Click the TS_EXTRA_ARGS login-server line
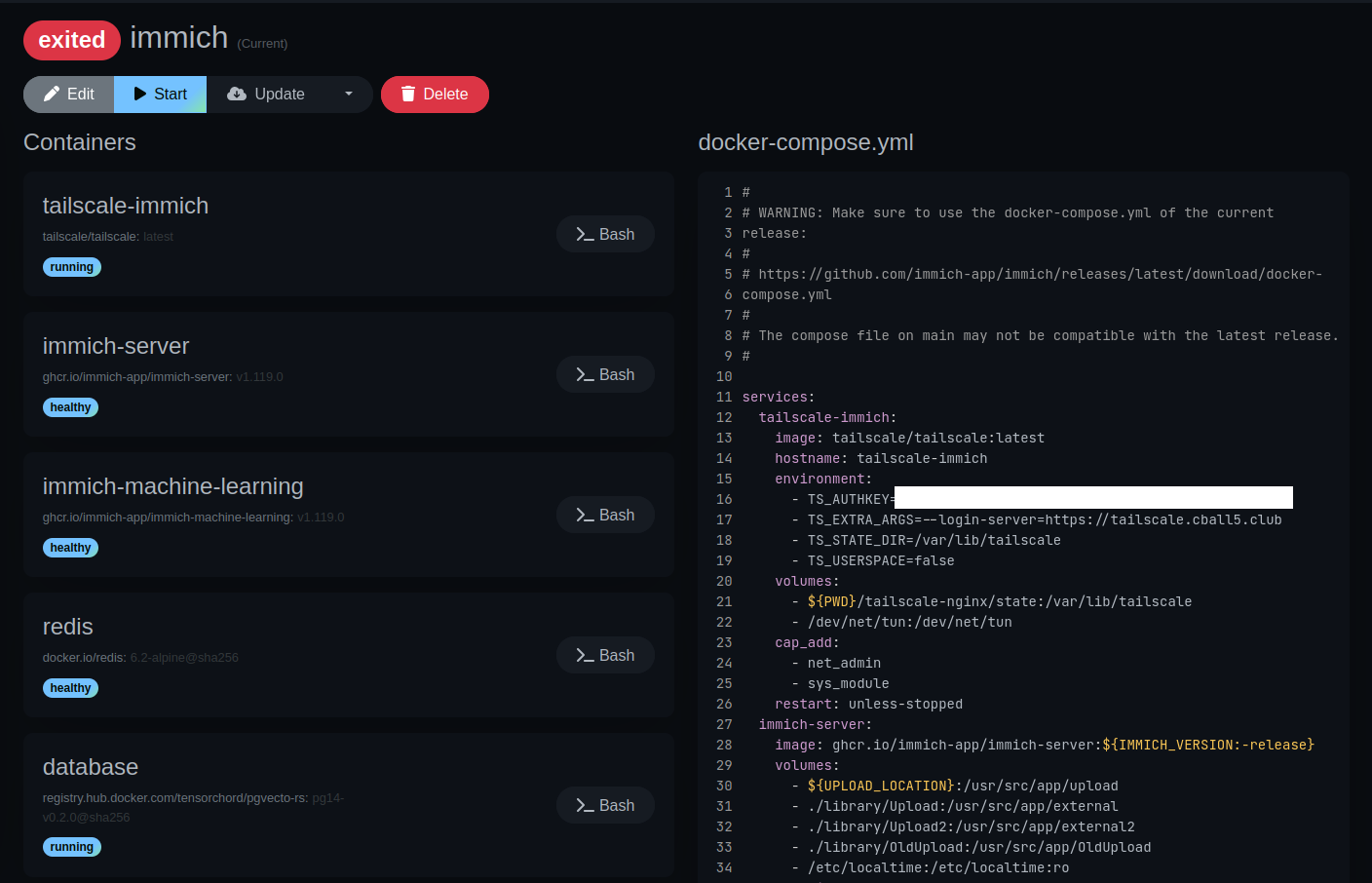This screenshot has width=1372, height=883. pyautogui.click(x=1045, y=520)
